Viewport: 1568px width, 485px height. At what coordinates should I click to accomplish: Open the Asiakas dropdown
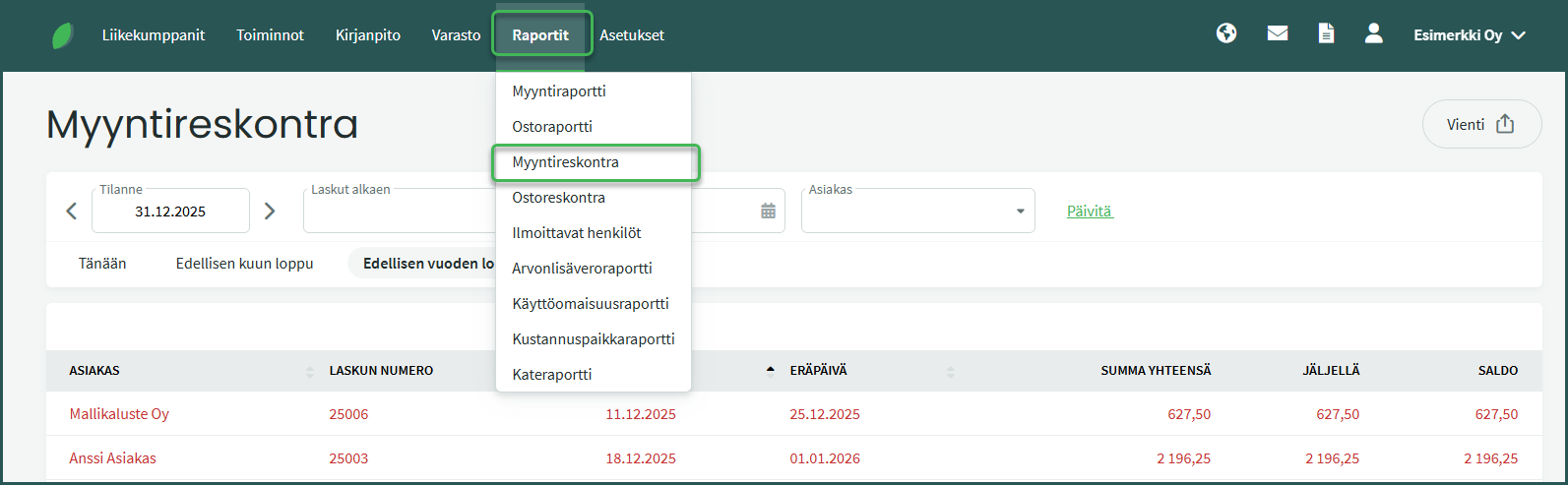pyautogui.click(x=917, y=212)
